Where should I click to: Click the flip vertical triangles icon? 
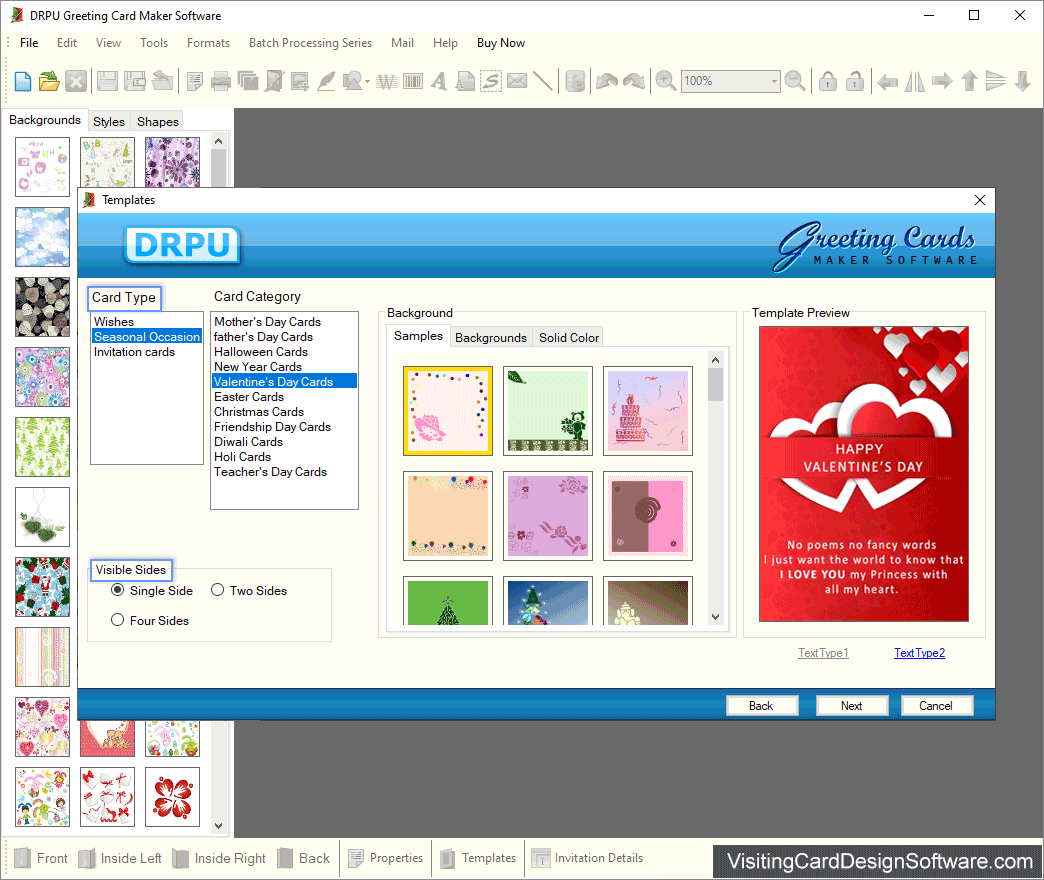995,81
